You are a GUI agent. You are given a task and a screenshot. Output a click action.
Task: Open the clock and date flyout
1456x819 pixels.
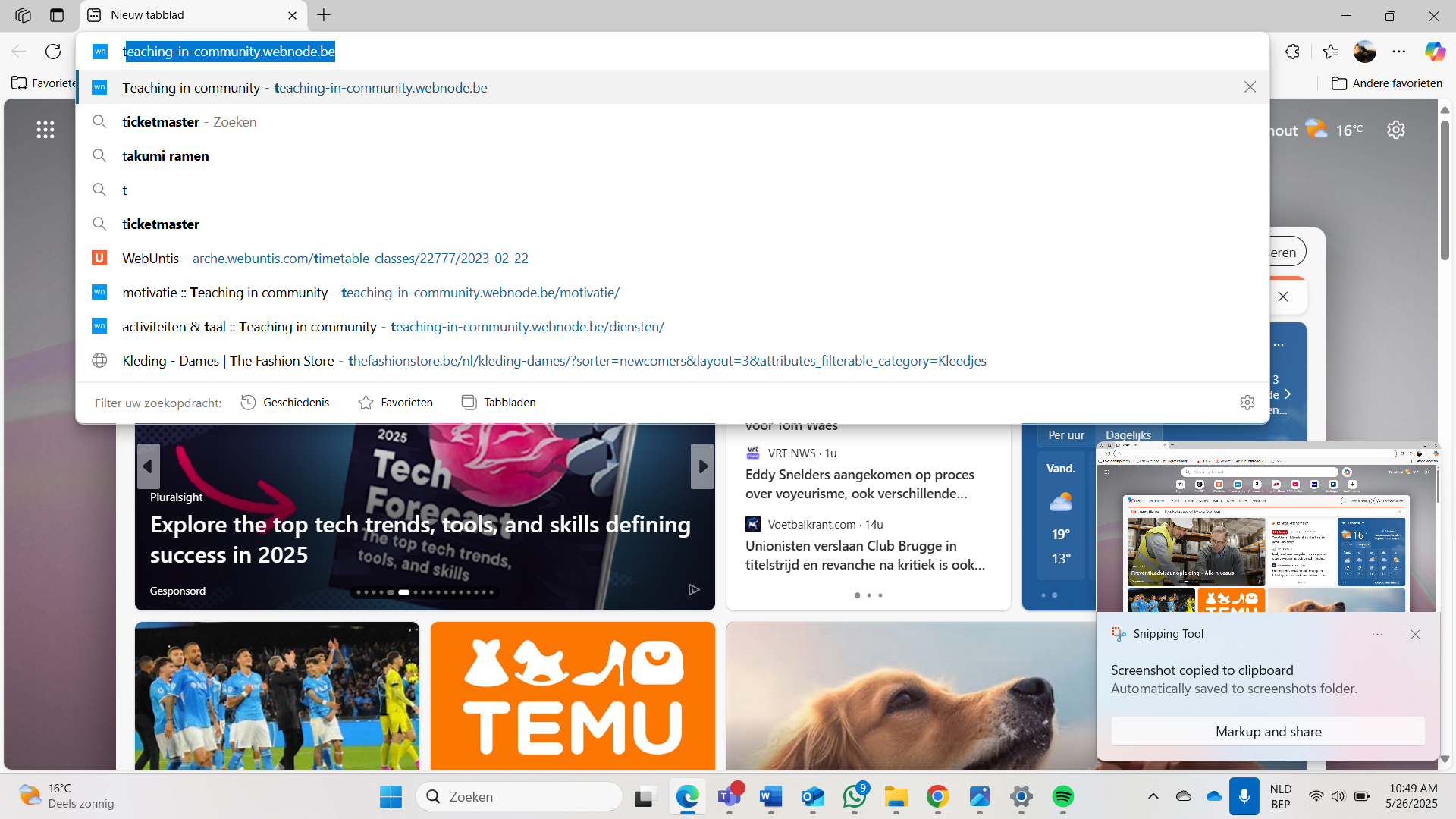[x=1412, y=796]
